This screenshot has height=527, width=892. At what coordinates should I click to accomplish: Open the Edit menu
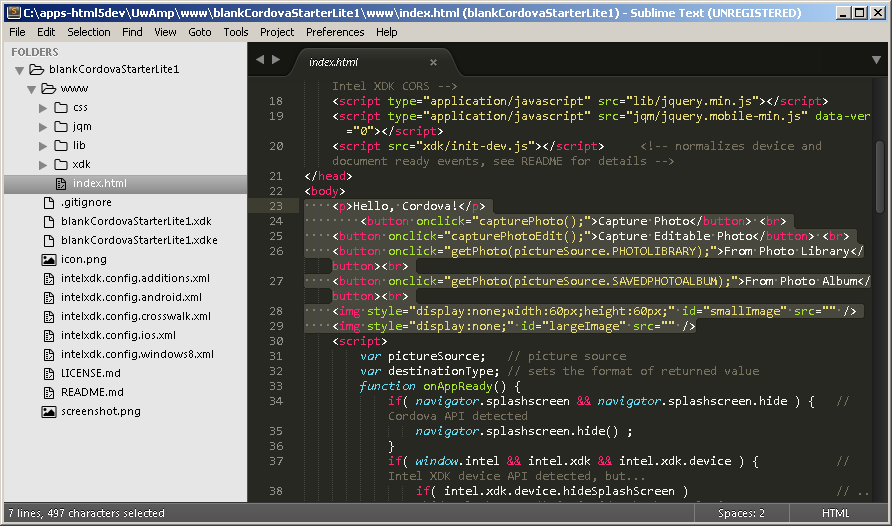click(46, 32)
